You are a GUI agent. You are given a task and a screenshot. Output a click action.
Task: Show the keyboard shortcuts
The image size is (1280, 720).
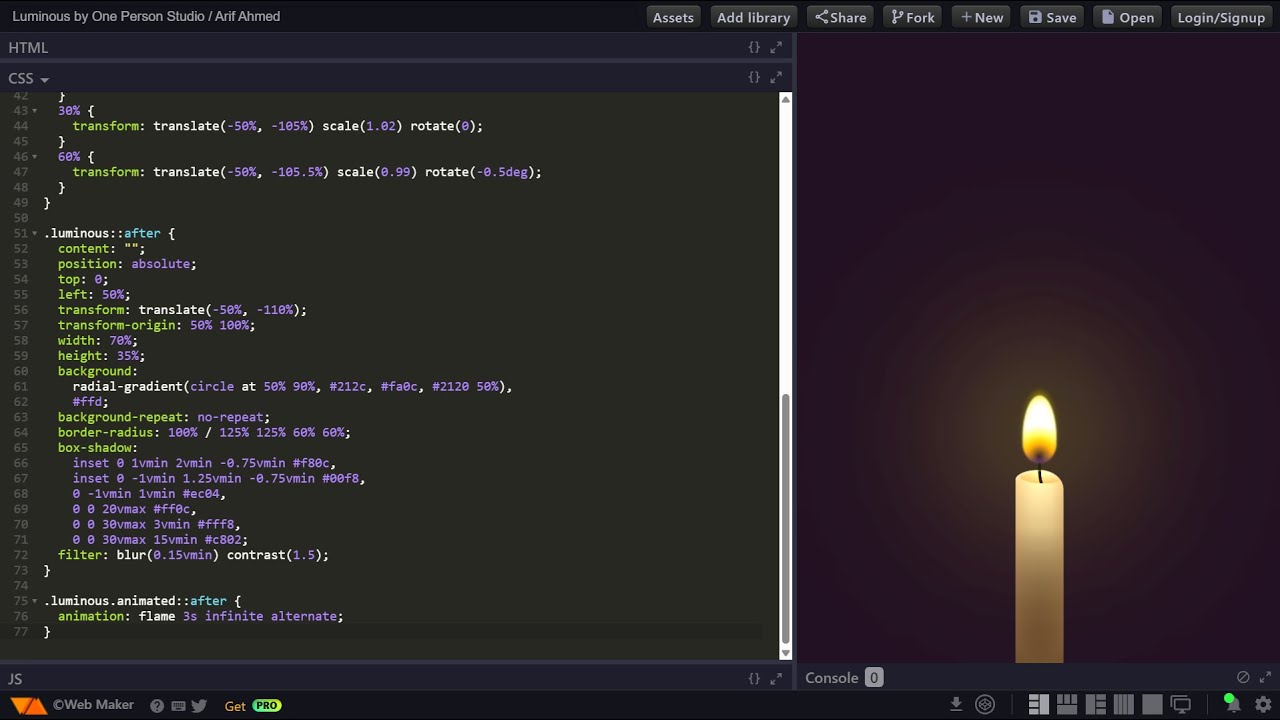[x=178, y=706]
